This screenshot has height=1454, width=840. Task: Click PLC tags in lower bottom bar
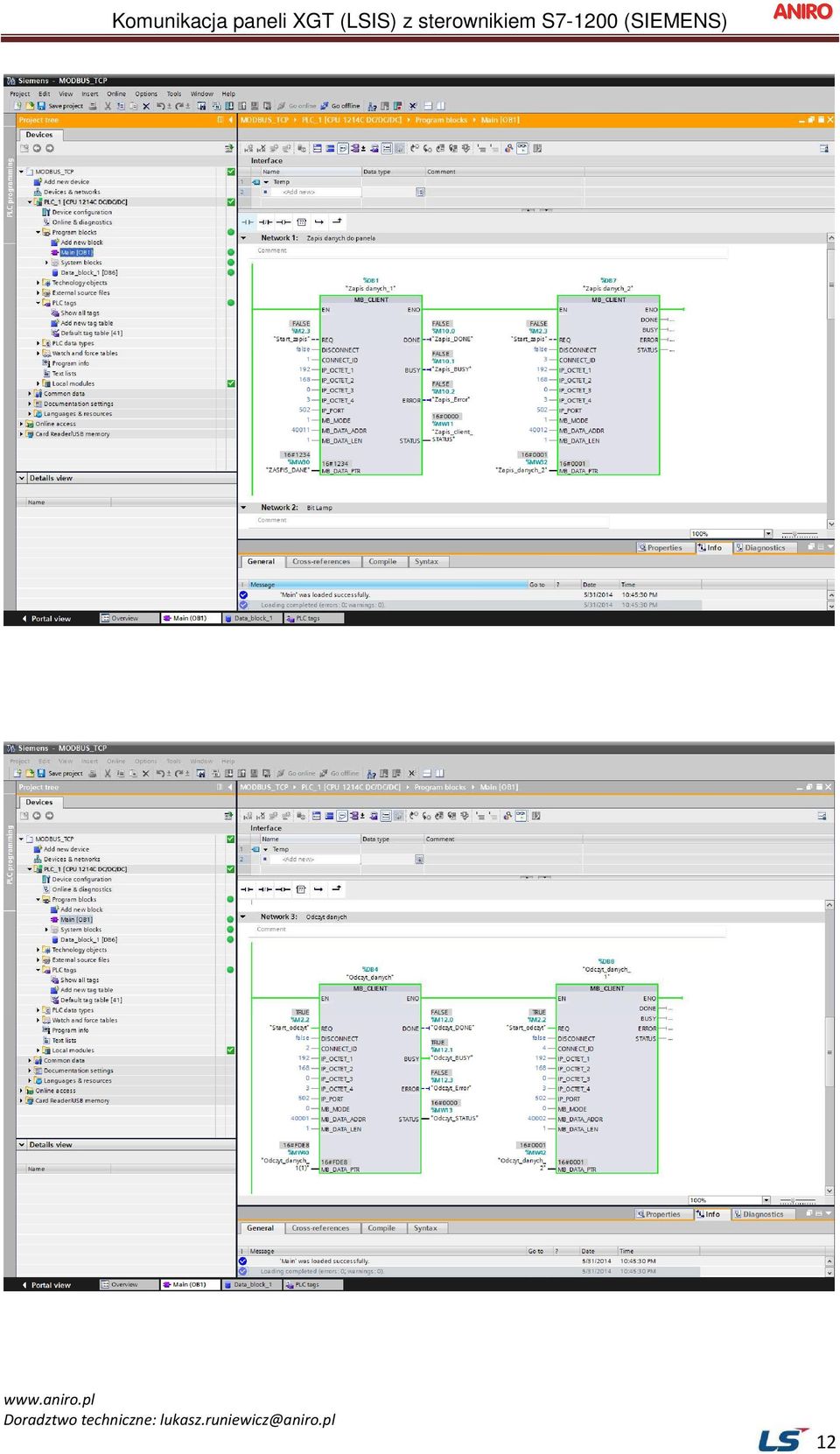point(312,1285)
